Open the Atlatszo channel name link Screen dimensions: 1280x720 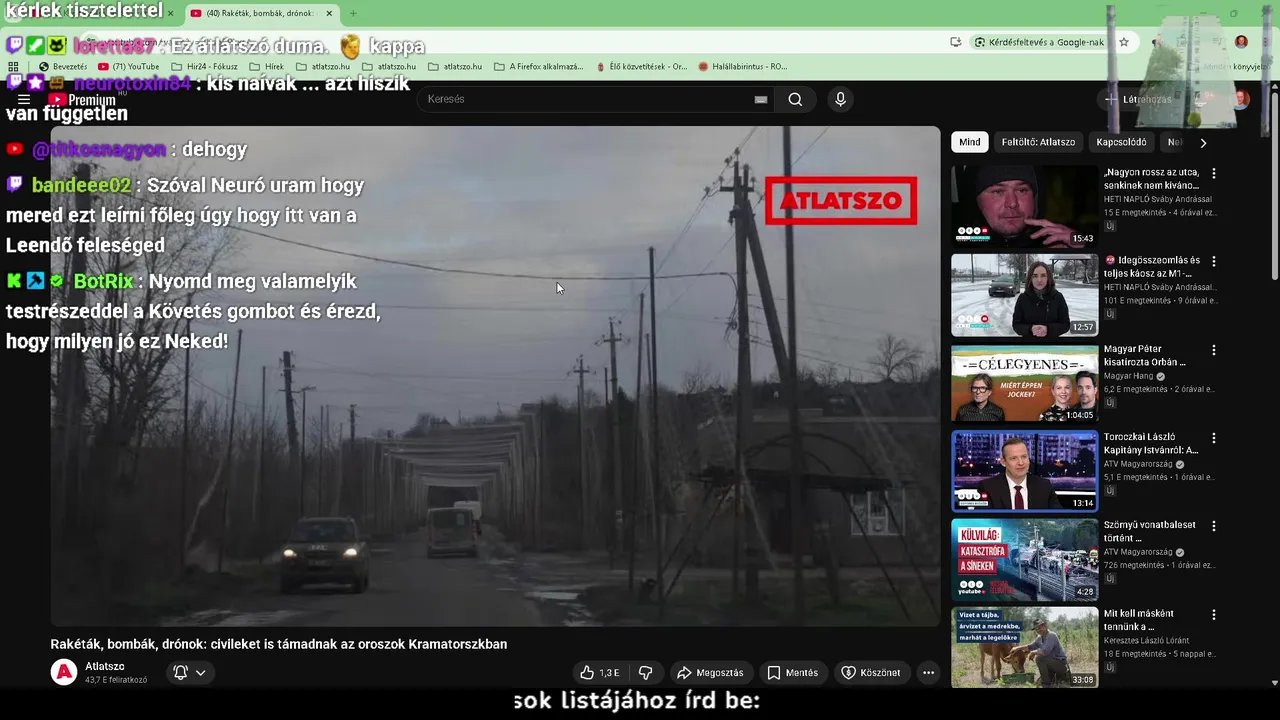[105, 667]
